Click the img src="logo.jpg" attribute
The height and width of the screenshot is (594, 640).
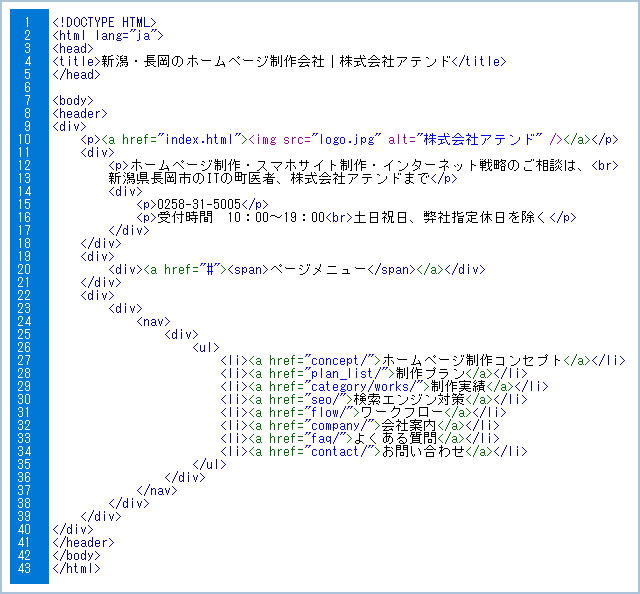[x=332, y=140]
